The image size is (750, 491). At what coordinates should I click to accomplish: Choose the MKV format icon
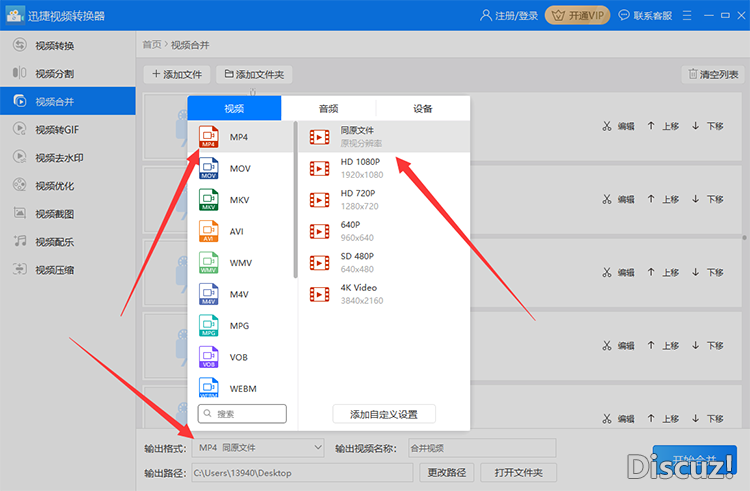tap(209, 200)
